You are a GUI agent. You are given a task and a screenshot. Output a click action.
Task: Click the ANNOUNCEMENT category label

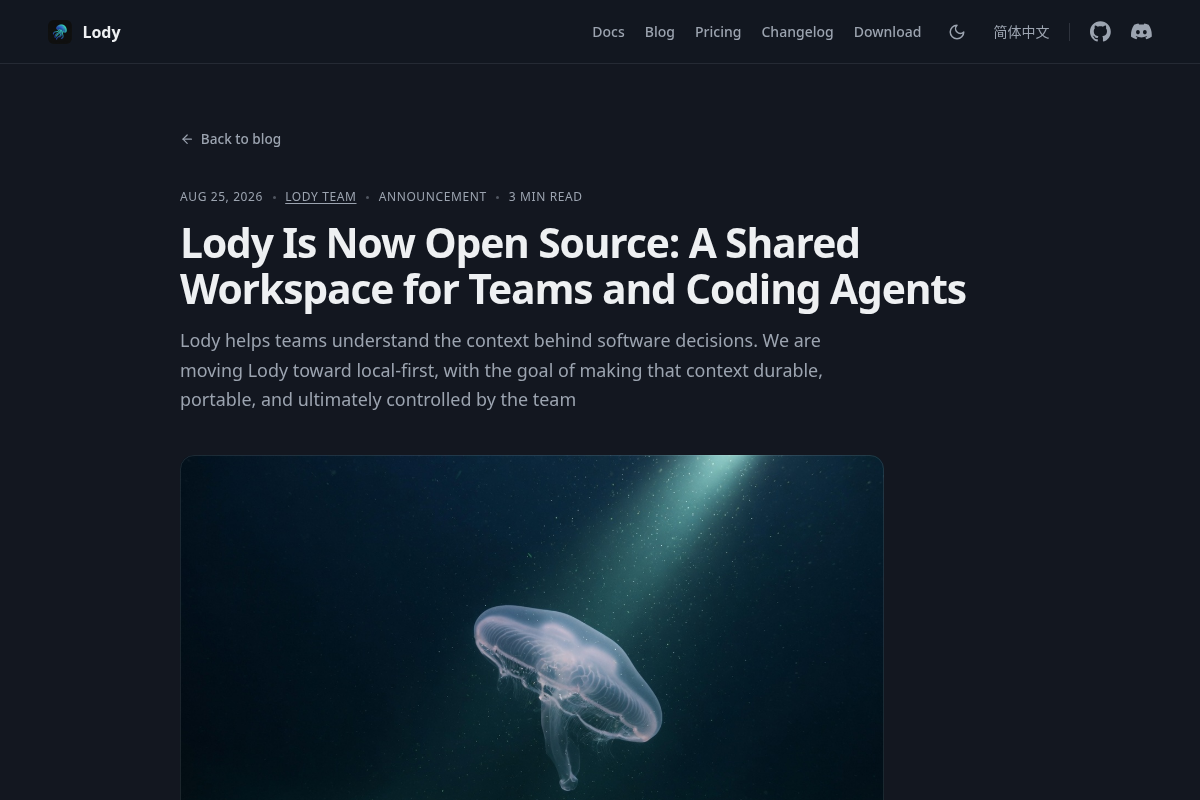coord(432,197)
